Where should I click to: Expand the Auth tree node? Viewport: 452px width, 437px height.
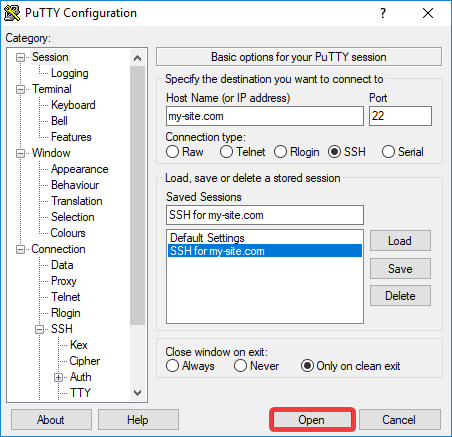(59, 377)
